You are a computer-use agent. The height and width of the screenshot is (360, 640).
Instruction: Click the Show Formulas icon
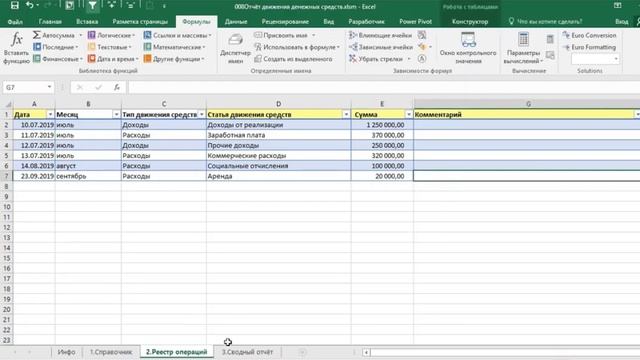422,35
